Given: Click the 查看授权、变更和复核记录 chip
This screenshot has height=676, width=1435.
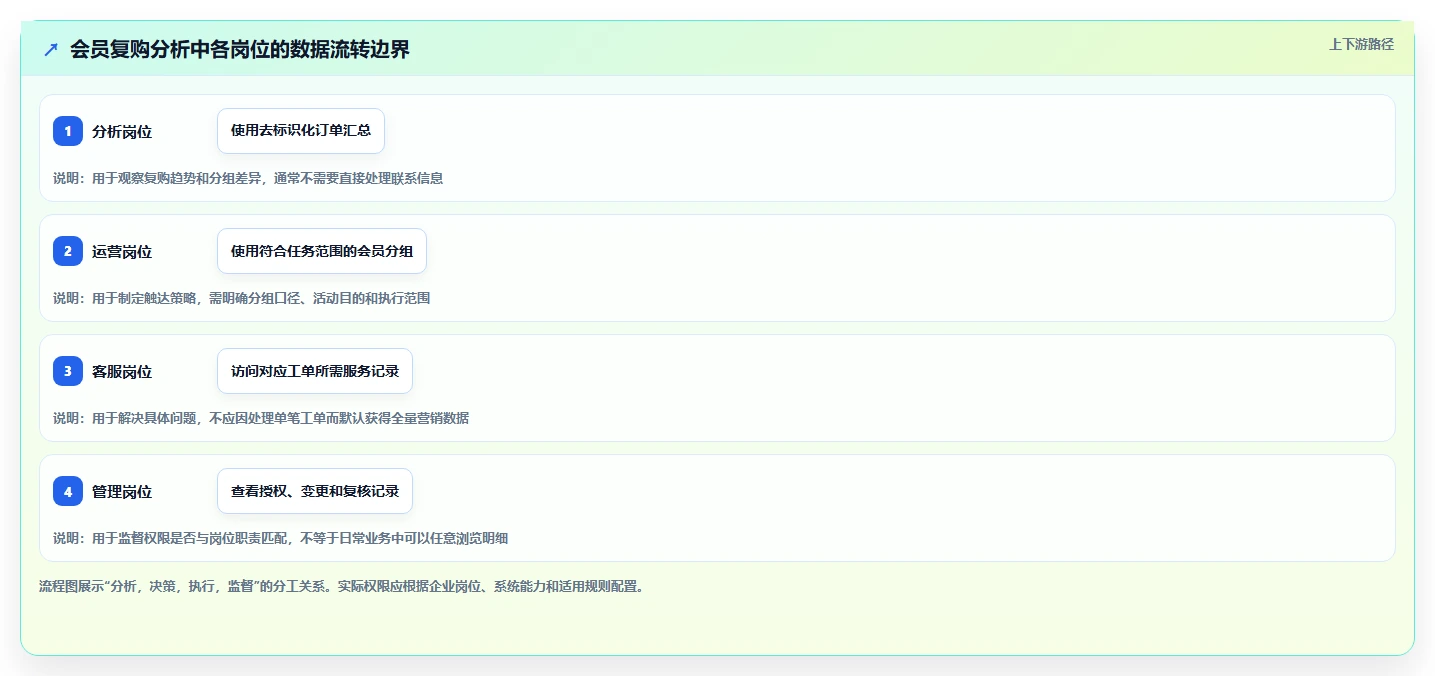Looking at the screenshot, I should [315, 491].
